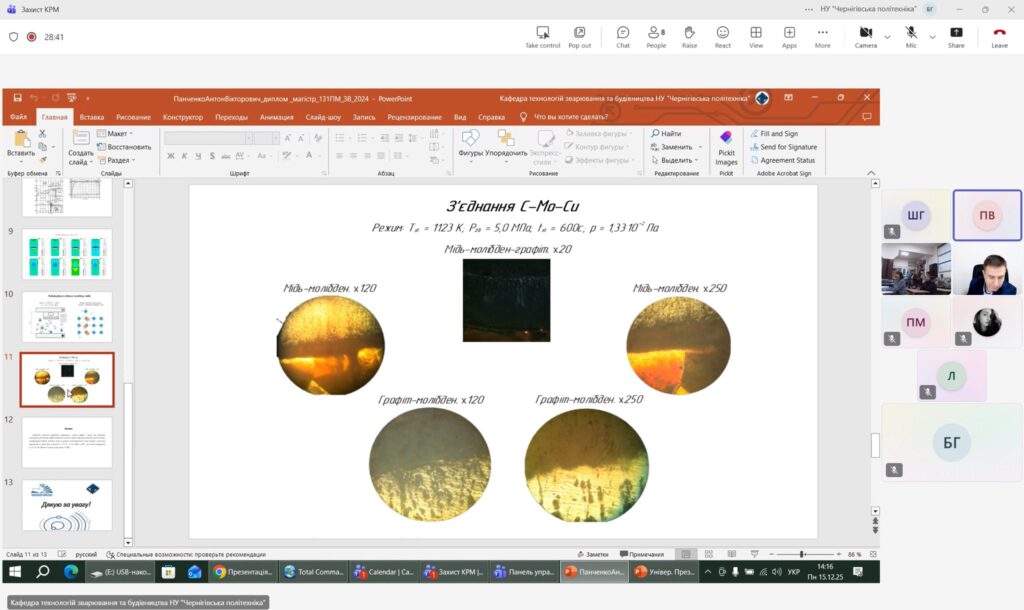Click the shared PowerPoint zoom slider
This screenshot has height=610, width=1024.
802,554
